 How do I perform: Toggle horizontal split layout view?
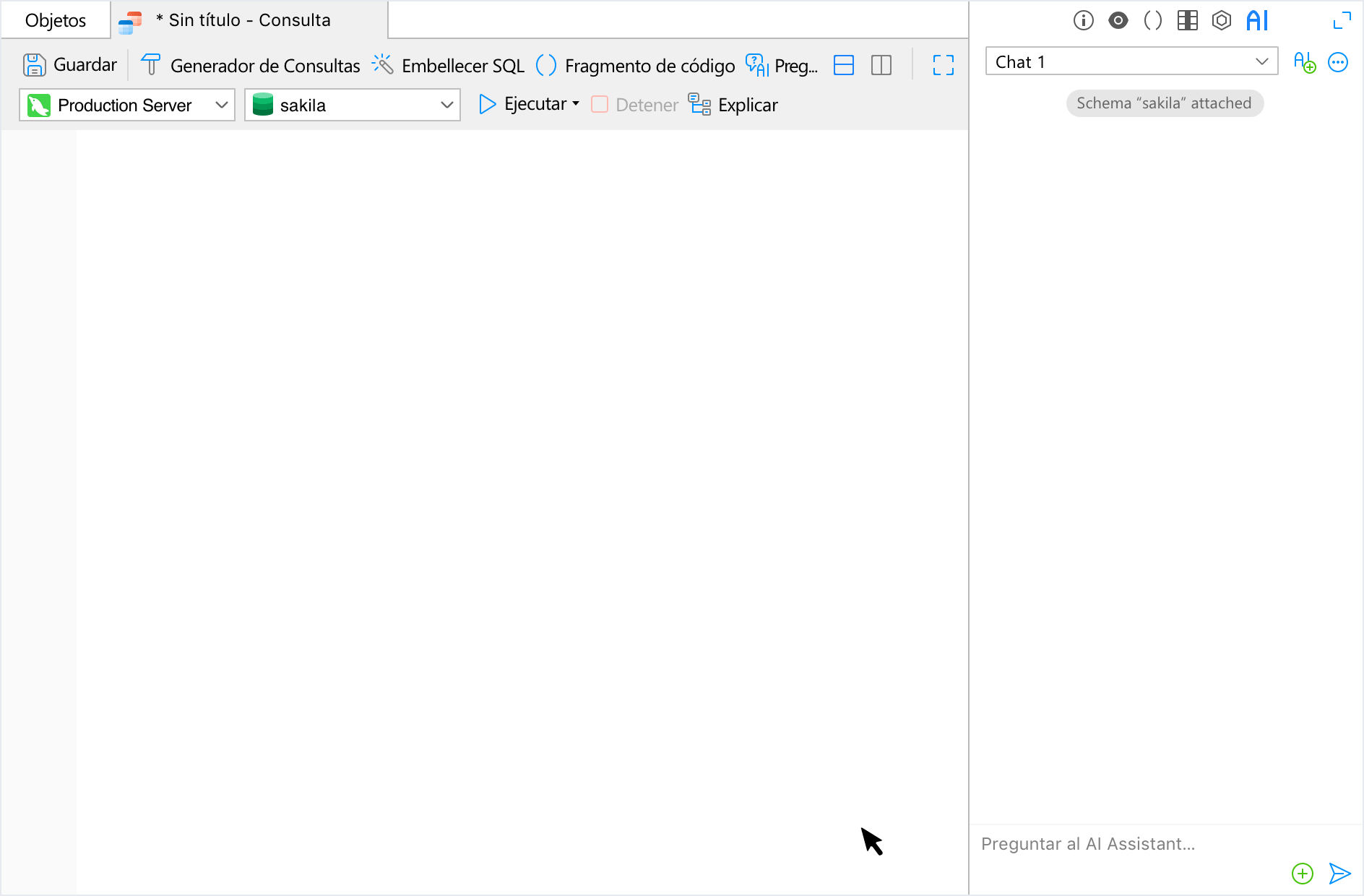(x=843, y=65)
